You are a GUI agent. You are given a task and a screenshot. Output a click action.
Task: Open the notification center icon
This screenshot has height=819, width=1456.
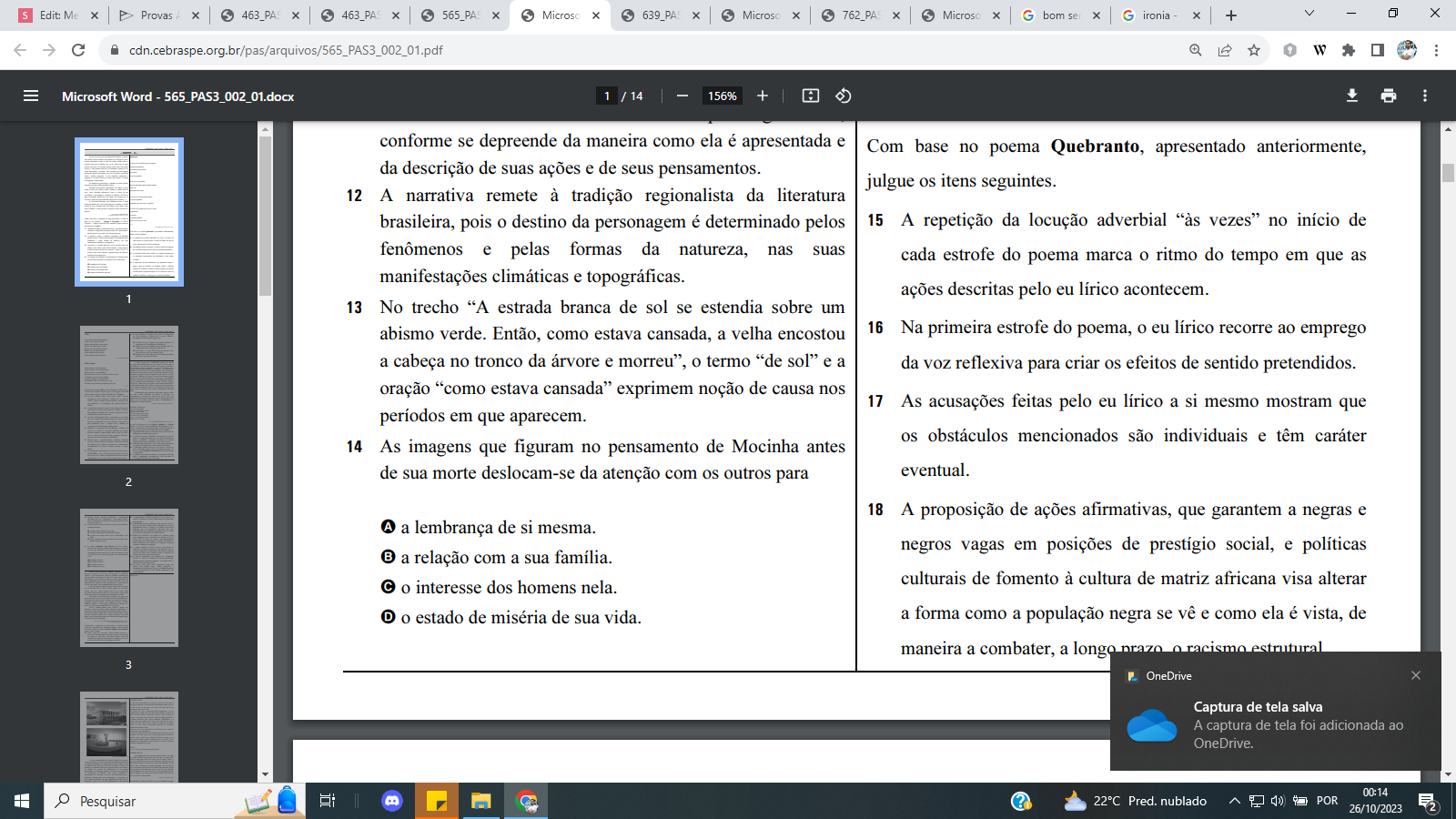(x=1428, y=802)
